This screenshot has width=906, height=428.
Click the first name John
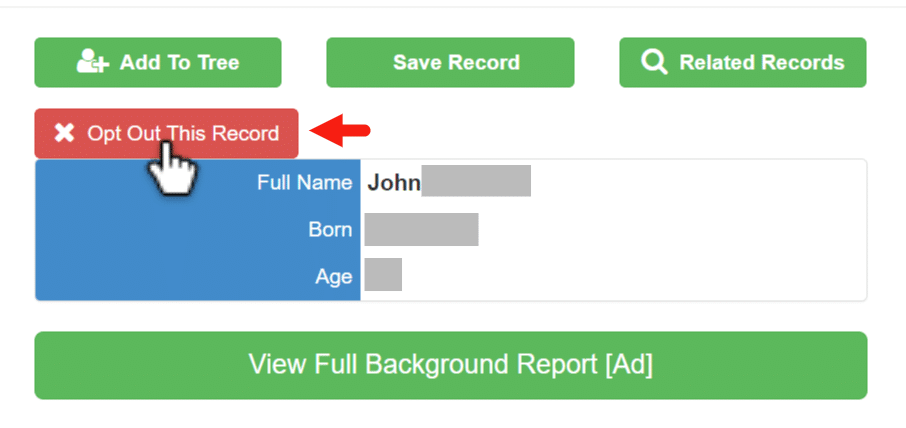pos(393,182)
